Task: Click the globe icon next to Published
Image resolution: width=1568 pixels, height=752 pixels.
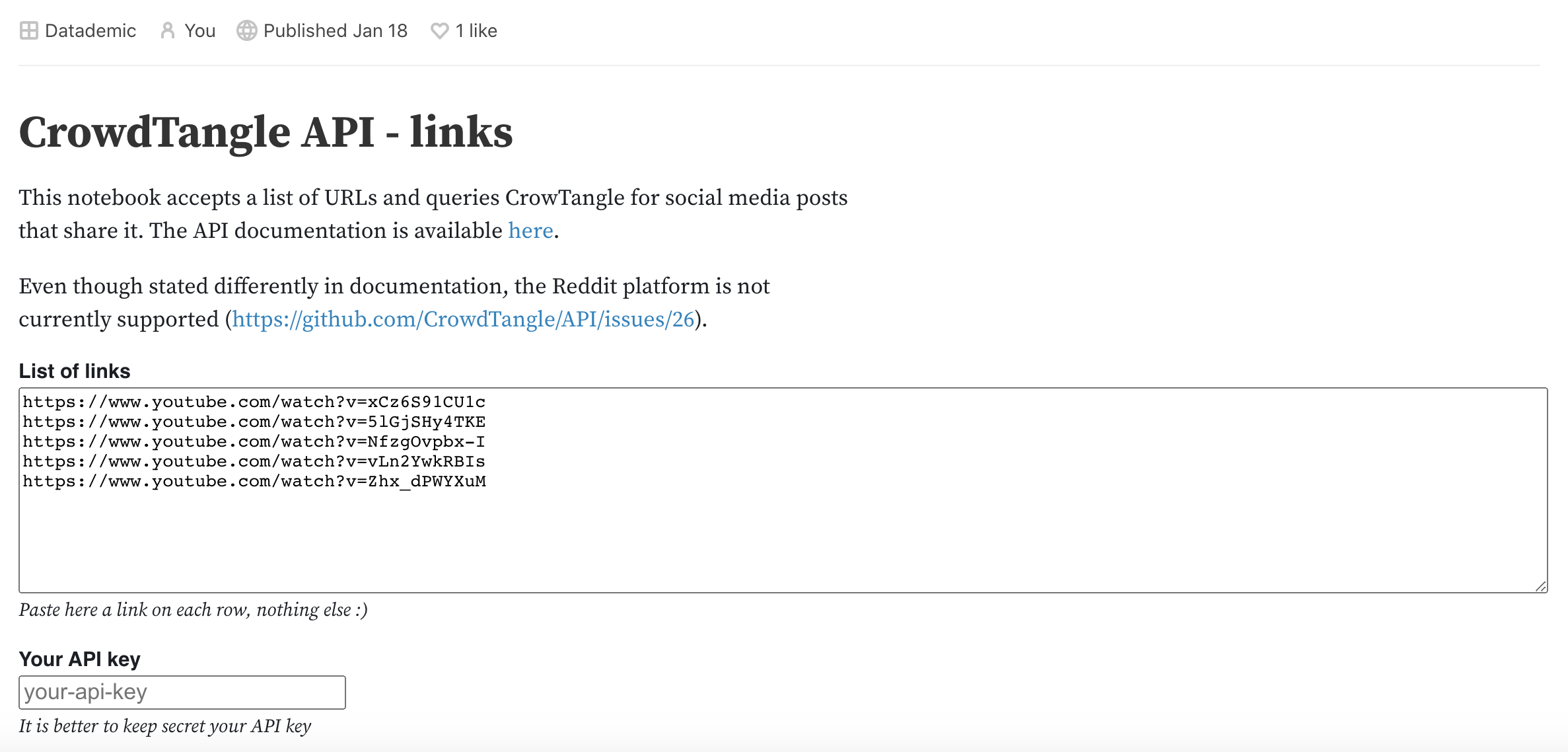Action: click(x=246, y=31)
